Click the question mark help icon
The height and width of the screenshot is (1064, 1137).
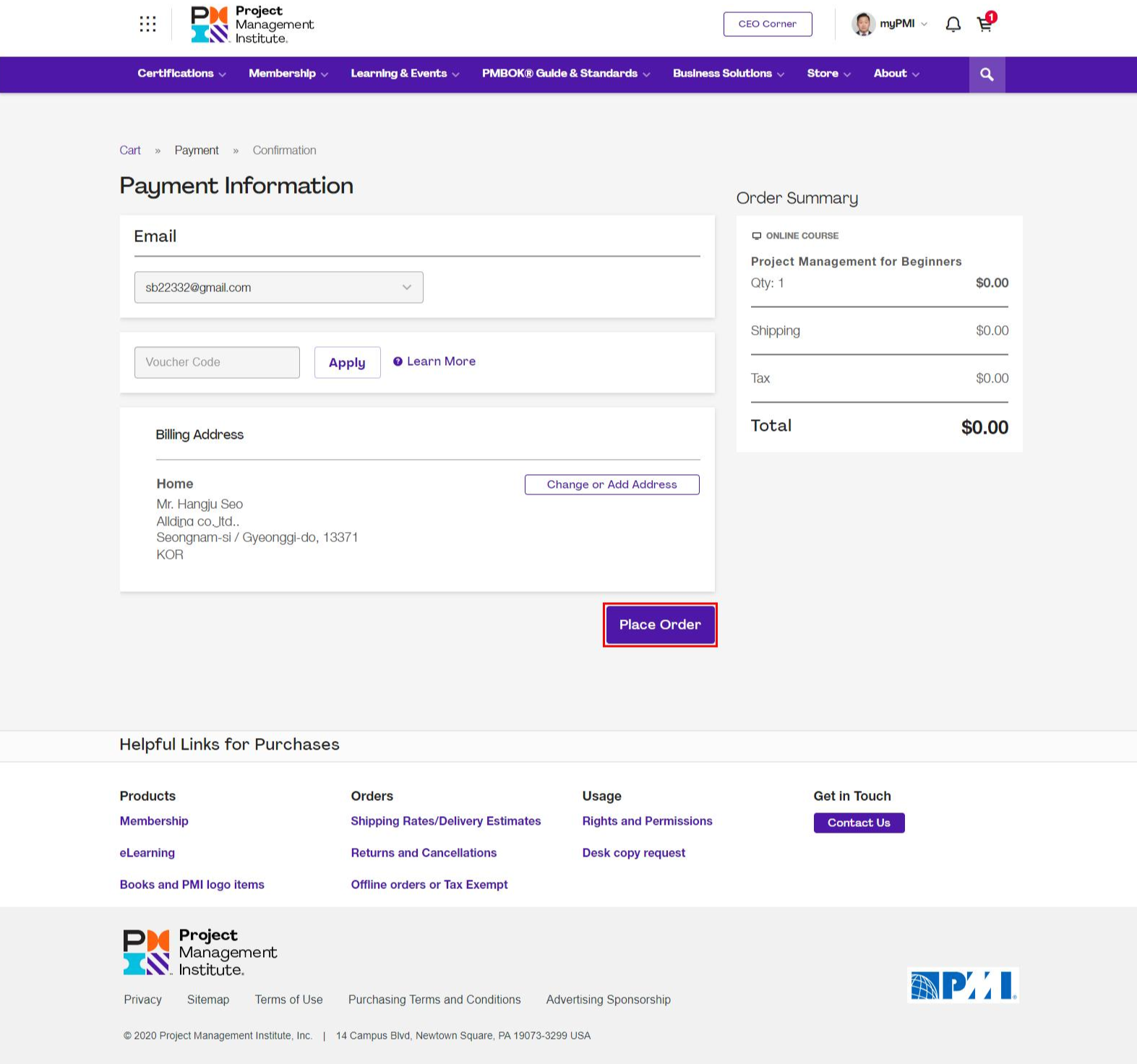click(398, 361)
